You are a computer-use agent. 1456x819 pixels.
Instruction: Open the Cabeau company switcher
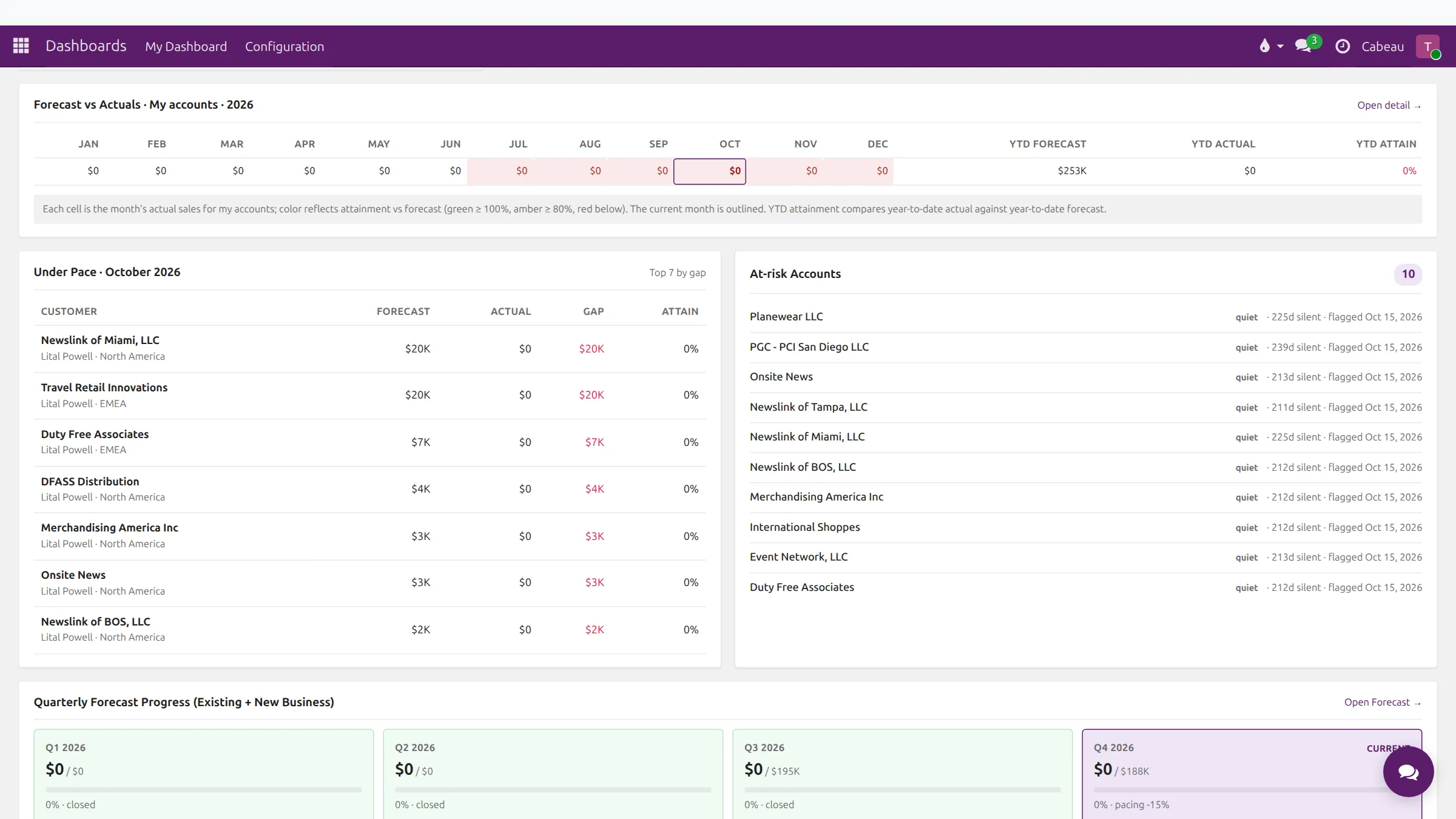click(1383, 46)
